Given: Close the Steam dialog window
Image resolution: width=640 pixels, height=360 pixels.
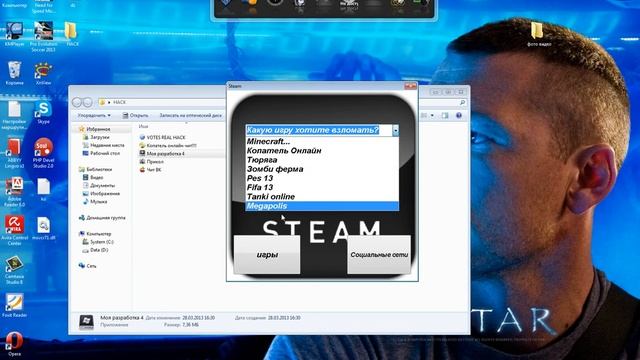Looking at the screenshot, I should click(410, 86).
